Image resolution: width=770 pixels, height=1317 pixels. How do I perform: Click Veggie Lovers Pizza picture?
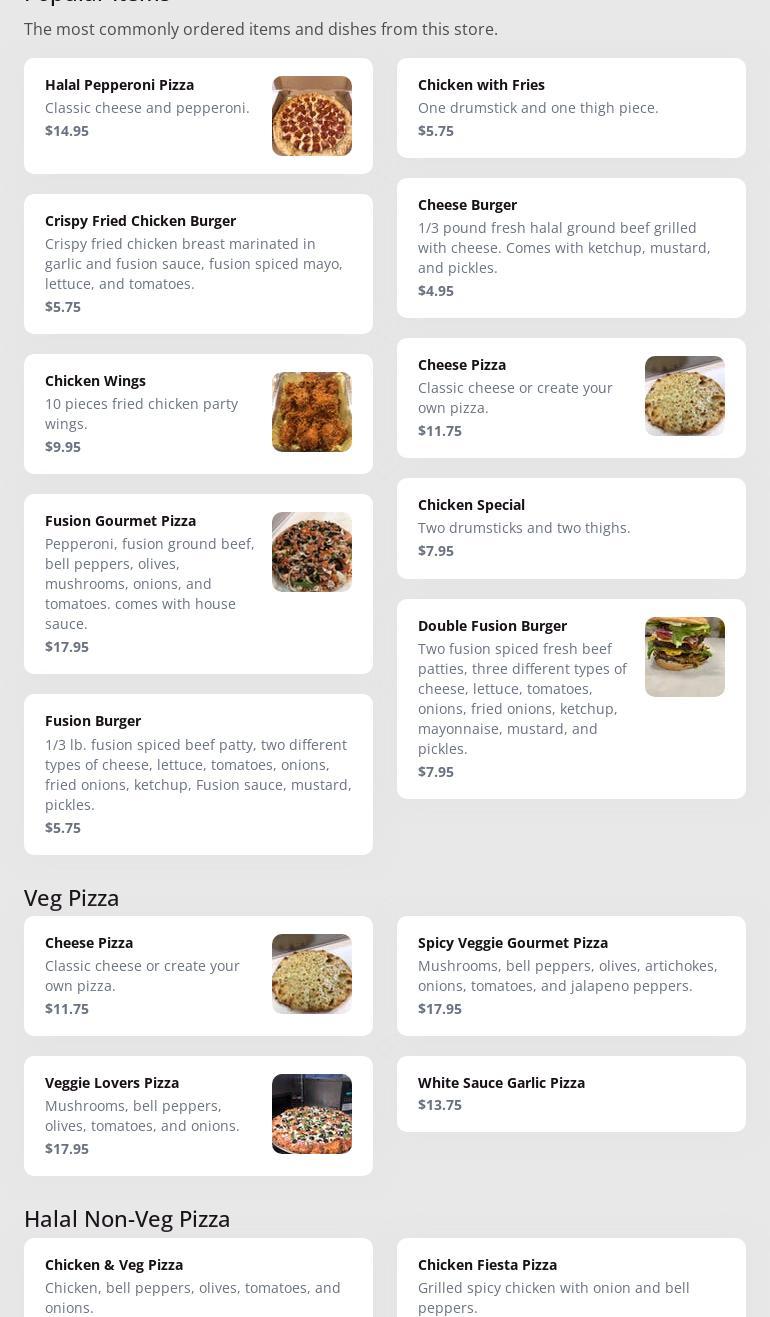click(312, 1114)
